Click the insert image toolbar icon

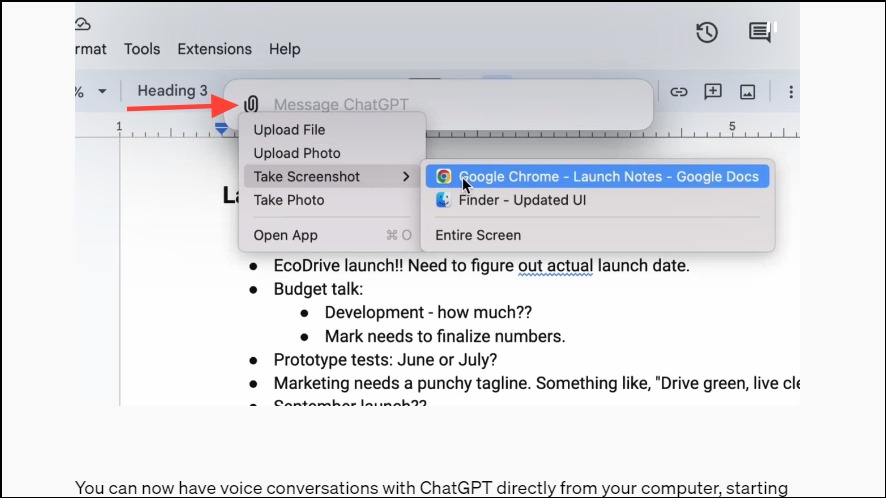pos(748,92)
